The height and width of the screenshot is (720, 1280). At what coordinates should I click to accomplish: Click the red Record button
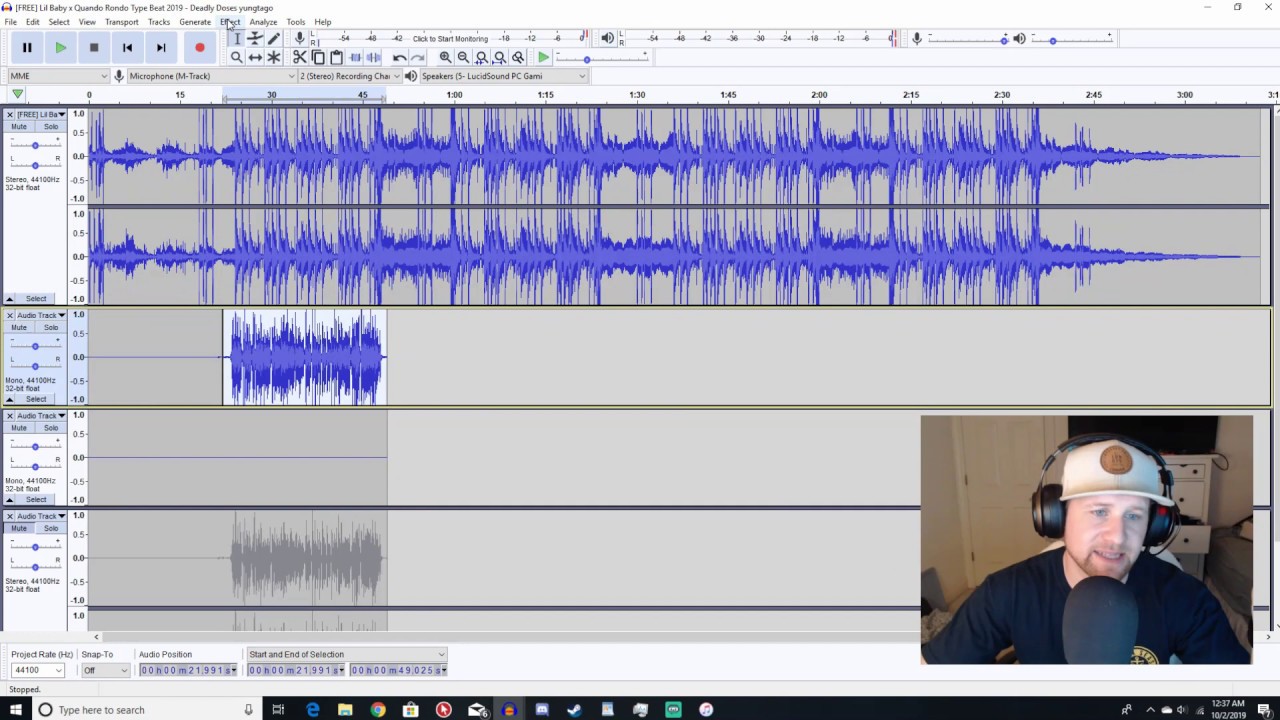pyautogui.click(x=200, y=47)
